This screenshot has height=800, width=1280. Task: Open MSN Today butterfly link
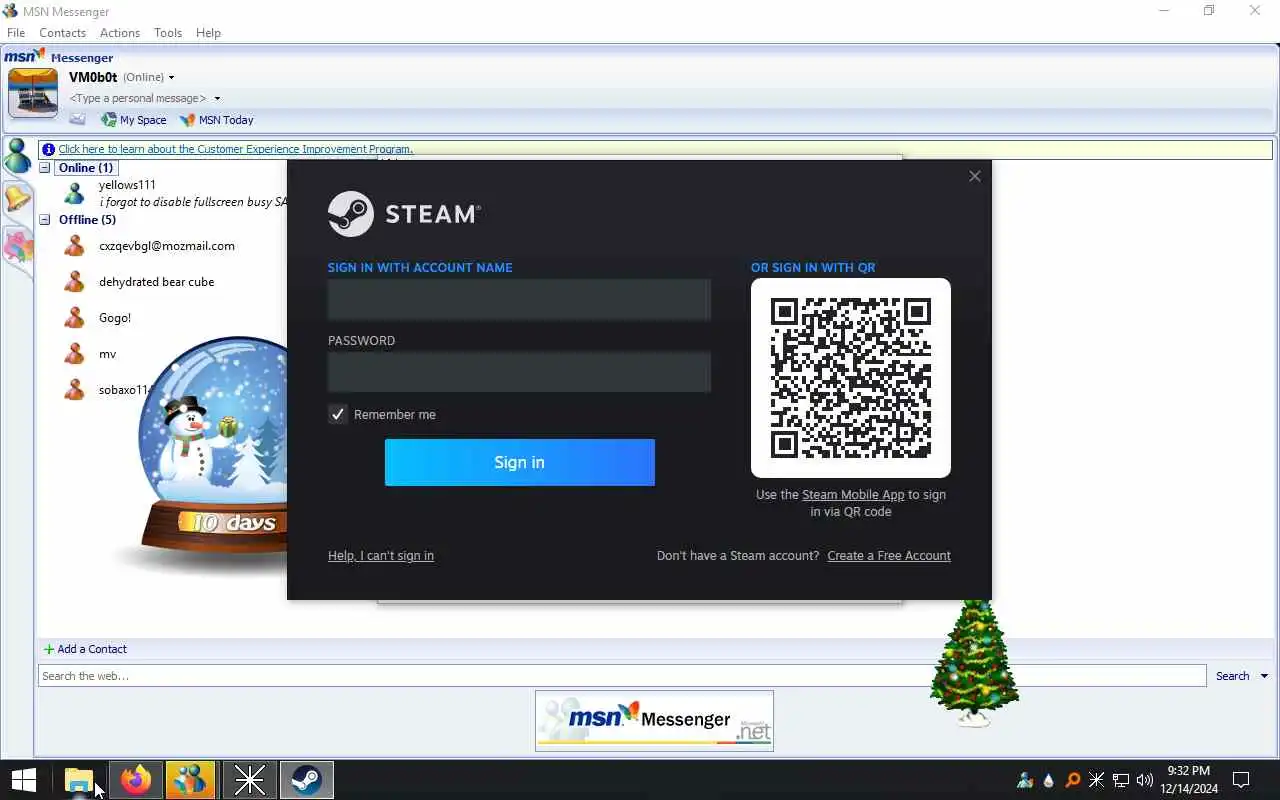click(216, 120)
